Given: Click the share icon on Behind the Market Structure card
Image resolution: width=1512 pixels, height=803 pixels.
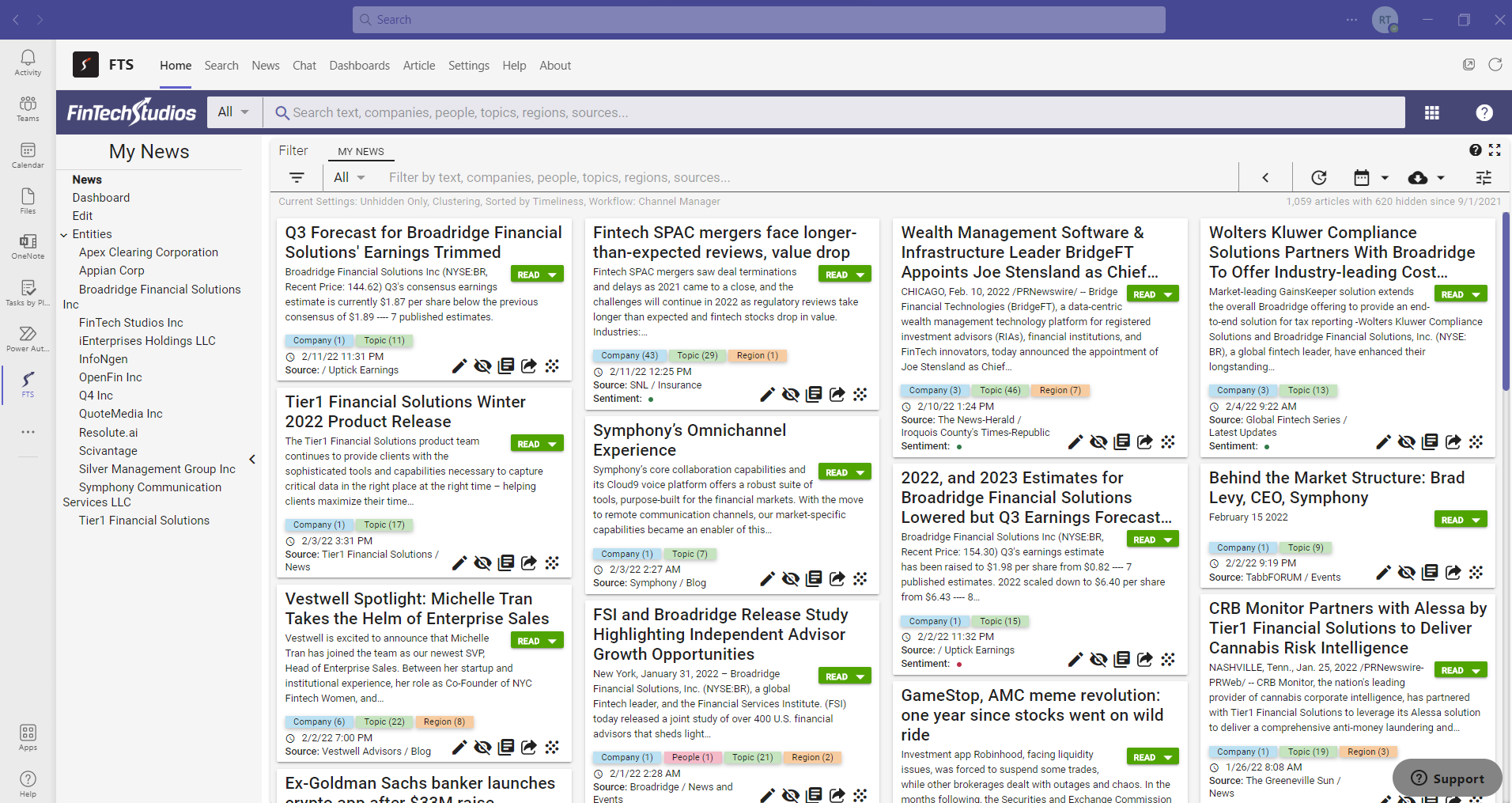Looking at the screenshot, I should (x=1453, y=572).
